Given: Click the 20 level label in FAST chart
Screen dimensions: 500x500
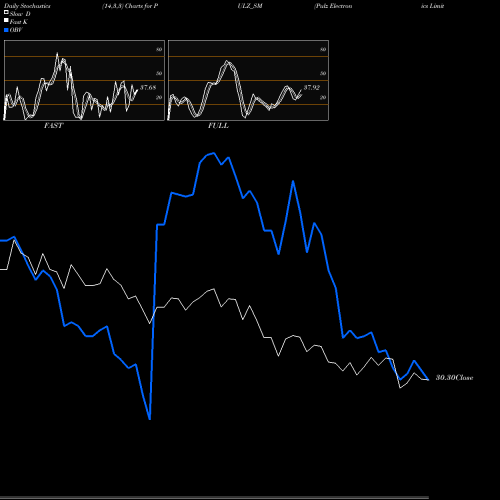Looking at the screenshot, I should click(159, 97).
